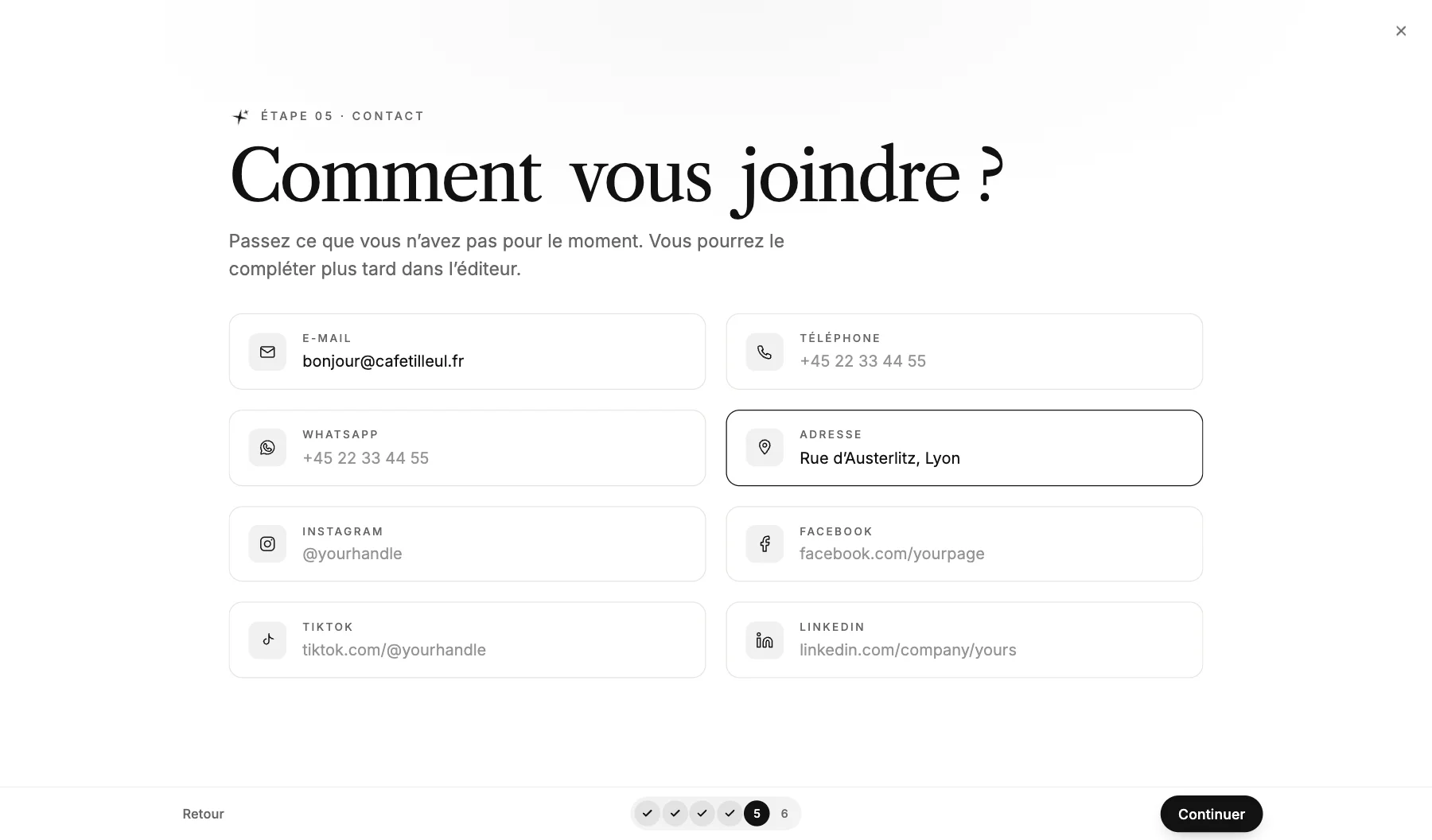Focus the WhatsApp number input
This screenshot has height=840, width=1432.
pos(467,448)
